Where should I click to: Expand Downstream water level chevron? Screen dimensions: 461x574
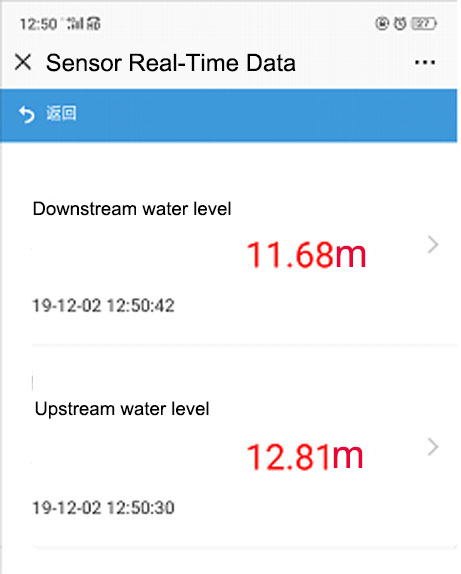[433, 245]
